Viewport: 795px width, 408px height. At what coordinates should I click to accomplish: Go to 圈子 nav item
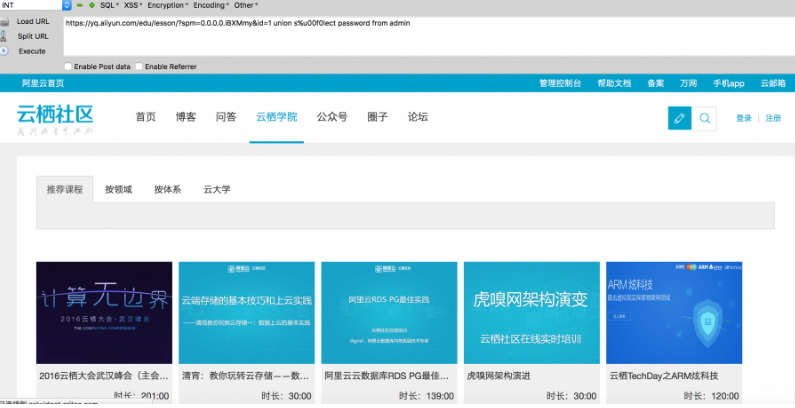[x=377, y=117]
